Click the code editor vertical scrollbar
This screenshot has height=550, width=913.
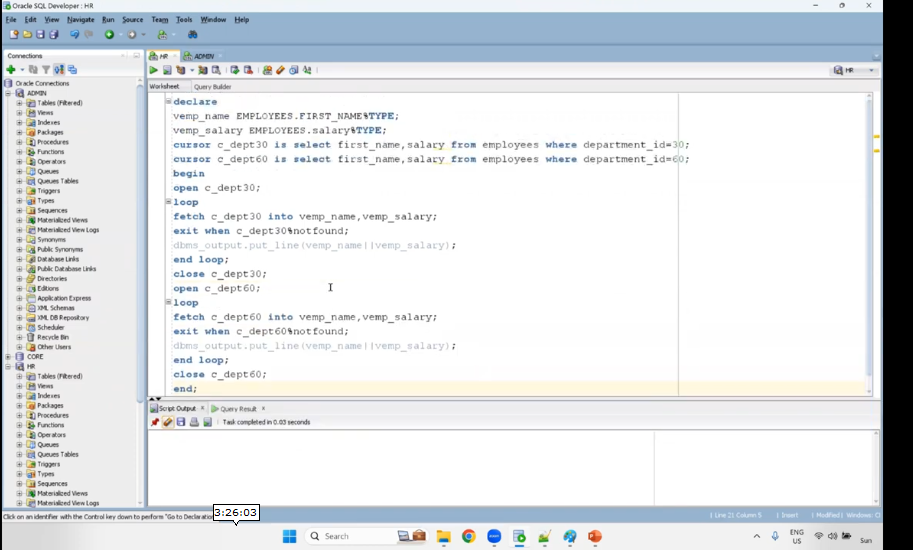pyautogui.click(x=869, y=236)
